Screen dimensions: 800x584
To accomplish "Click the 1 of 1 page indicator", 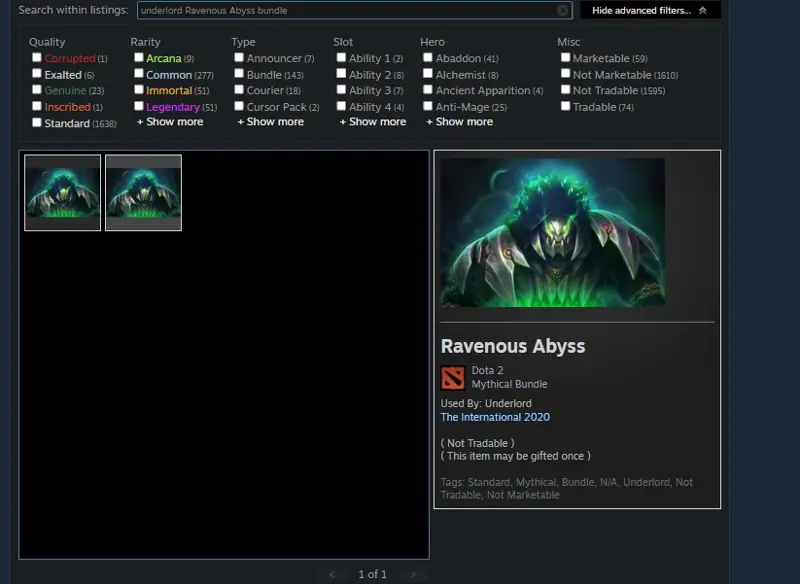I will tap(372, 574).
